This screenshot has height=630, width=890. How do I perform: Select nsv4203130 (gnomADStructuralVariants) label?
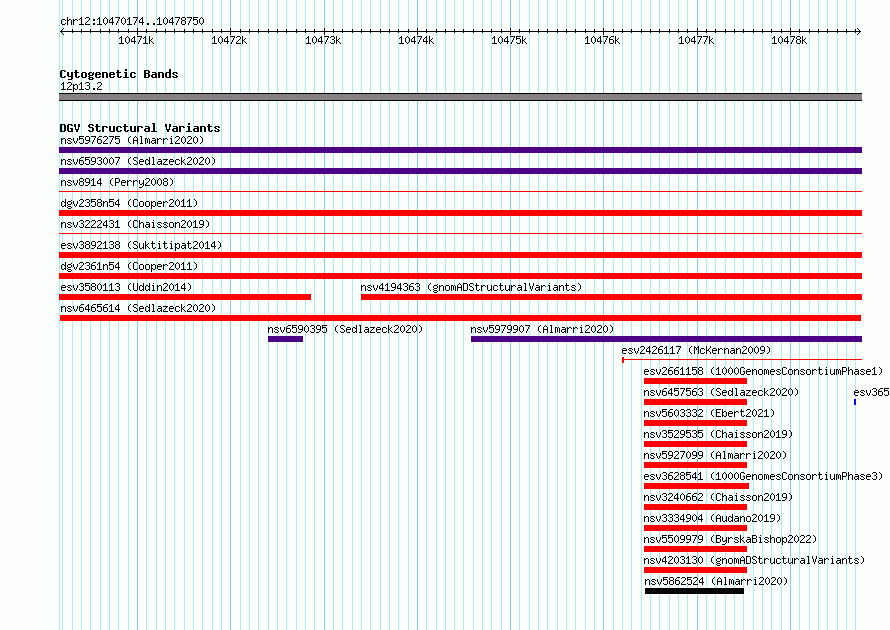click(x=754, y=560)
